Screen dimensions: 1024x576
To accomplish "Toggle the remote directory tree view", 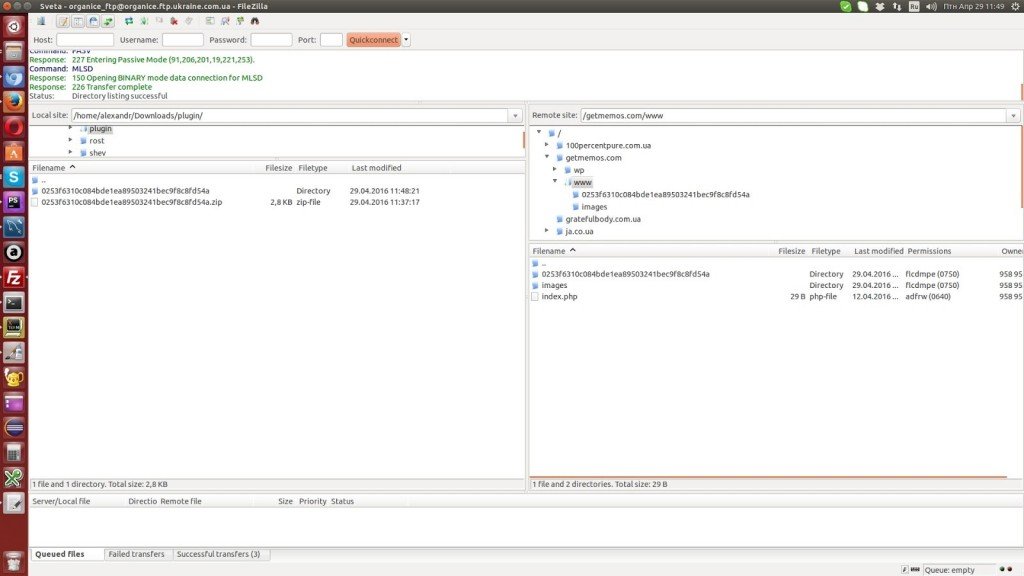I will [x=93, y=21].
